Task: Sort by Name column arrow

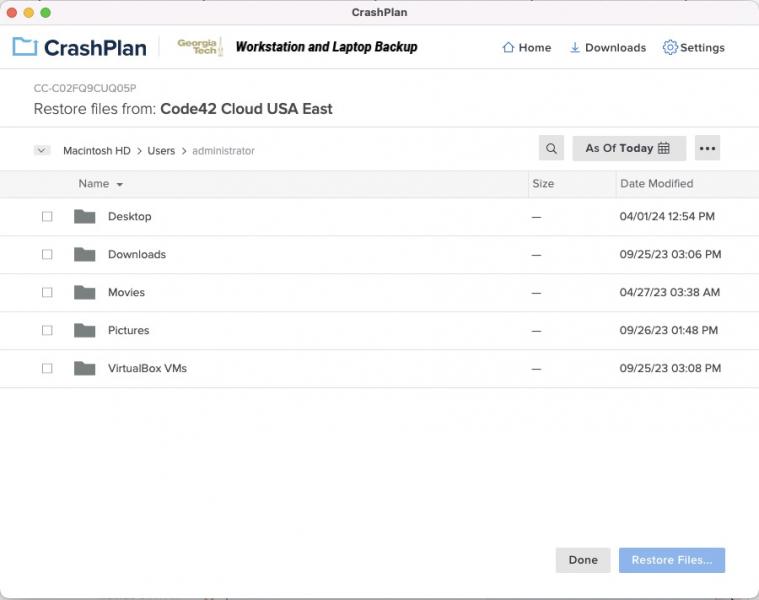Action: 120,185
